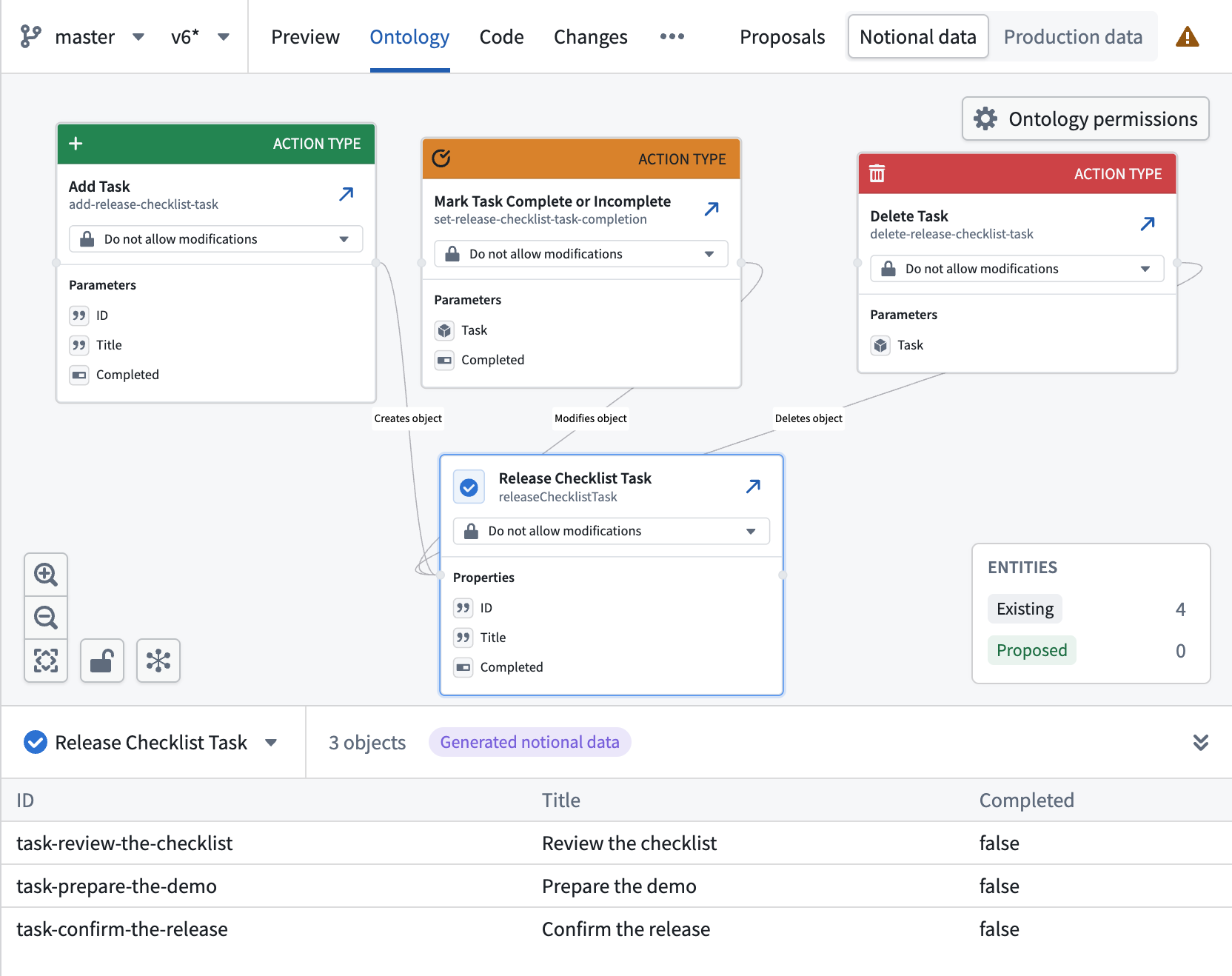Click ID property icon in Release Checklist Task
Screen dimensions: 1232x976
[x=463, y=608]
